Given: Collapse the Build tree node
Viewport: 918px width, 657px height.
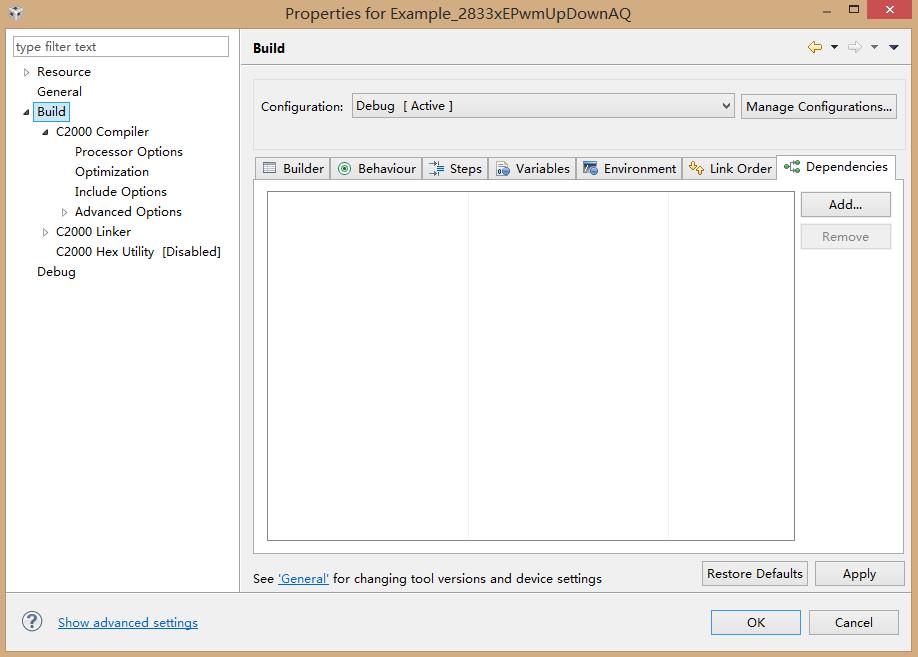Looking at the screenshot, I should click(26, 112).
